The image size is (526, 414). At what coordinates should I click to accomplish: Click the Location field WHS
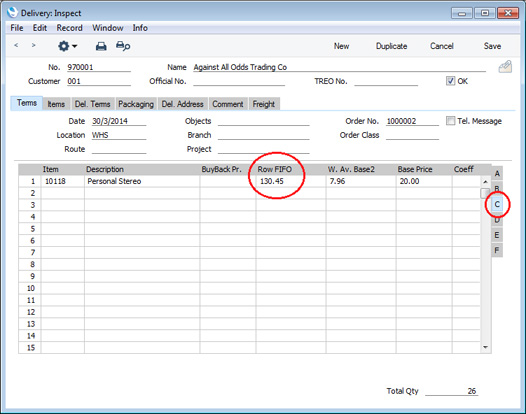click(119, 135)
